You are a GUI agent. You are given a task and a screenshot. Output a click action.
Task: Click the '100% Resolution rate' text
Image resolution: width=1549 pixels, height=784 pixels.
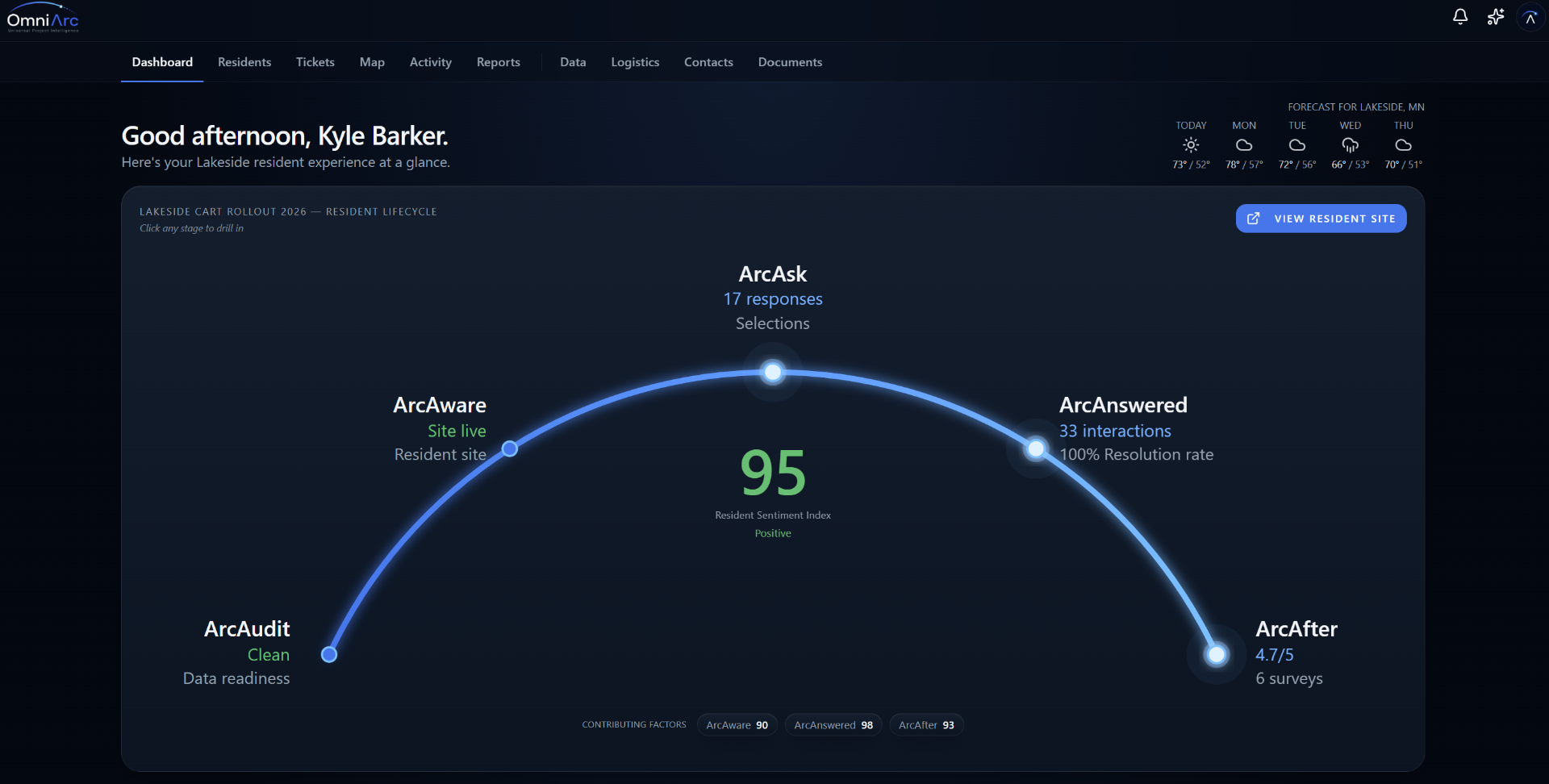[1137, 455]
